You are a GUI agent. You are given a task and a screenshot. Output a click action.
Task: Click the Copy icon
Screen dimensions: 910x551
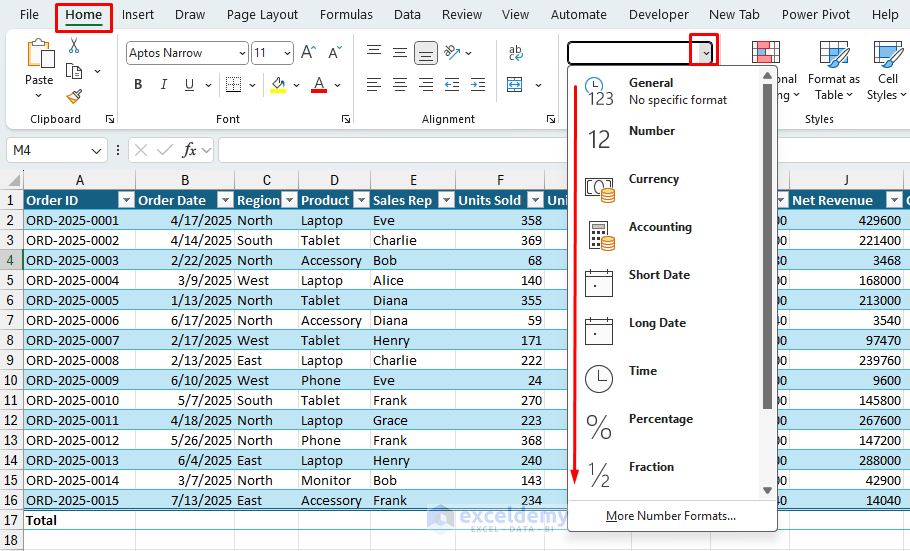(74, 71)
